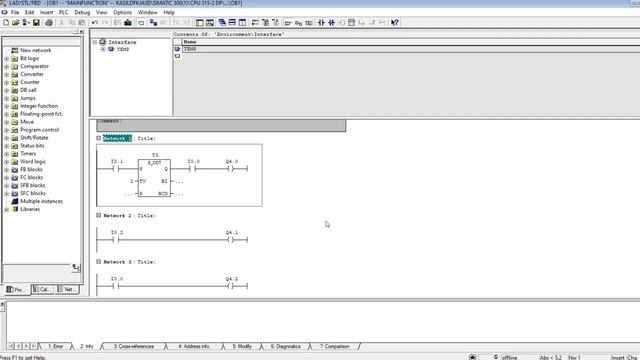Insert an empty box from toolbar

point(351,22)
